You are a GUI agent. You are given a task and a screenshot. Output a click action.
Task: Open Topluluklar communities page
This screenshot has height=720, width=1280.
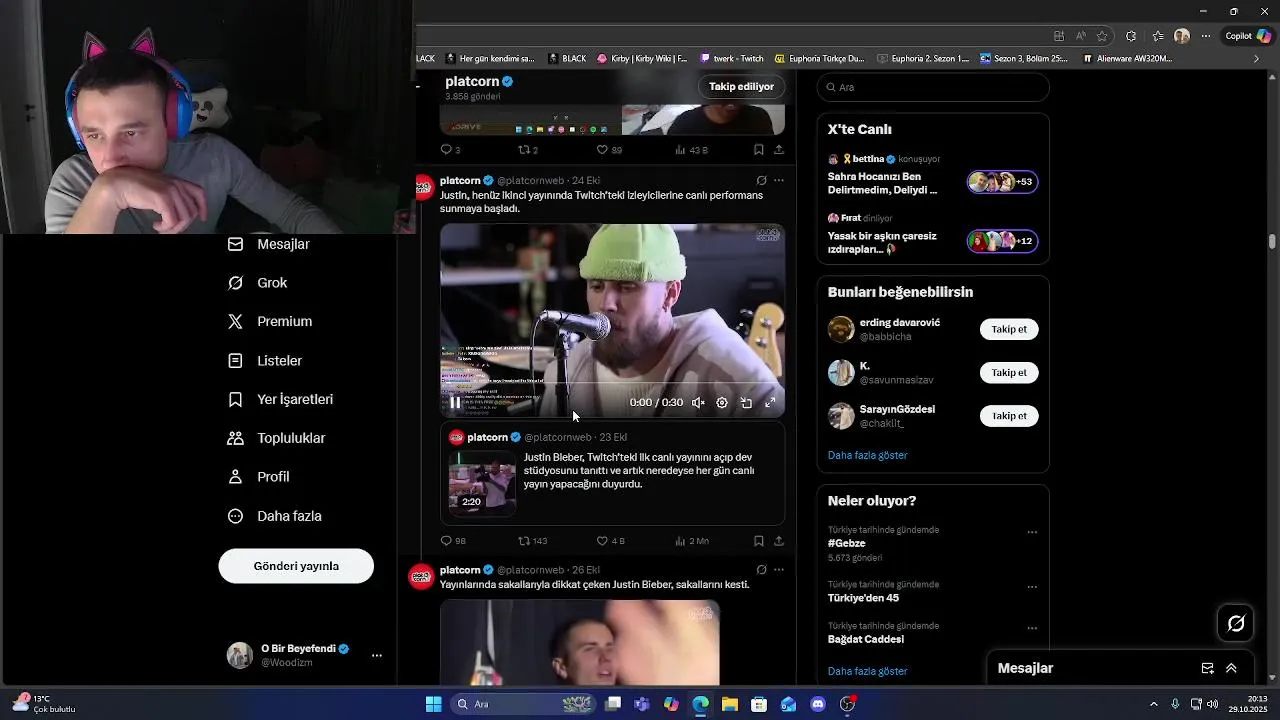pos(276,438)
